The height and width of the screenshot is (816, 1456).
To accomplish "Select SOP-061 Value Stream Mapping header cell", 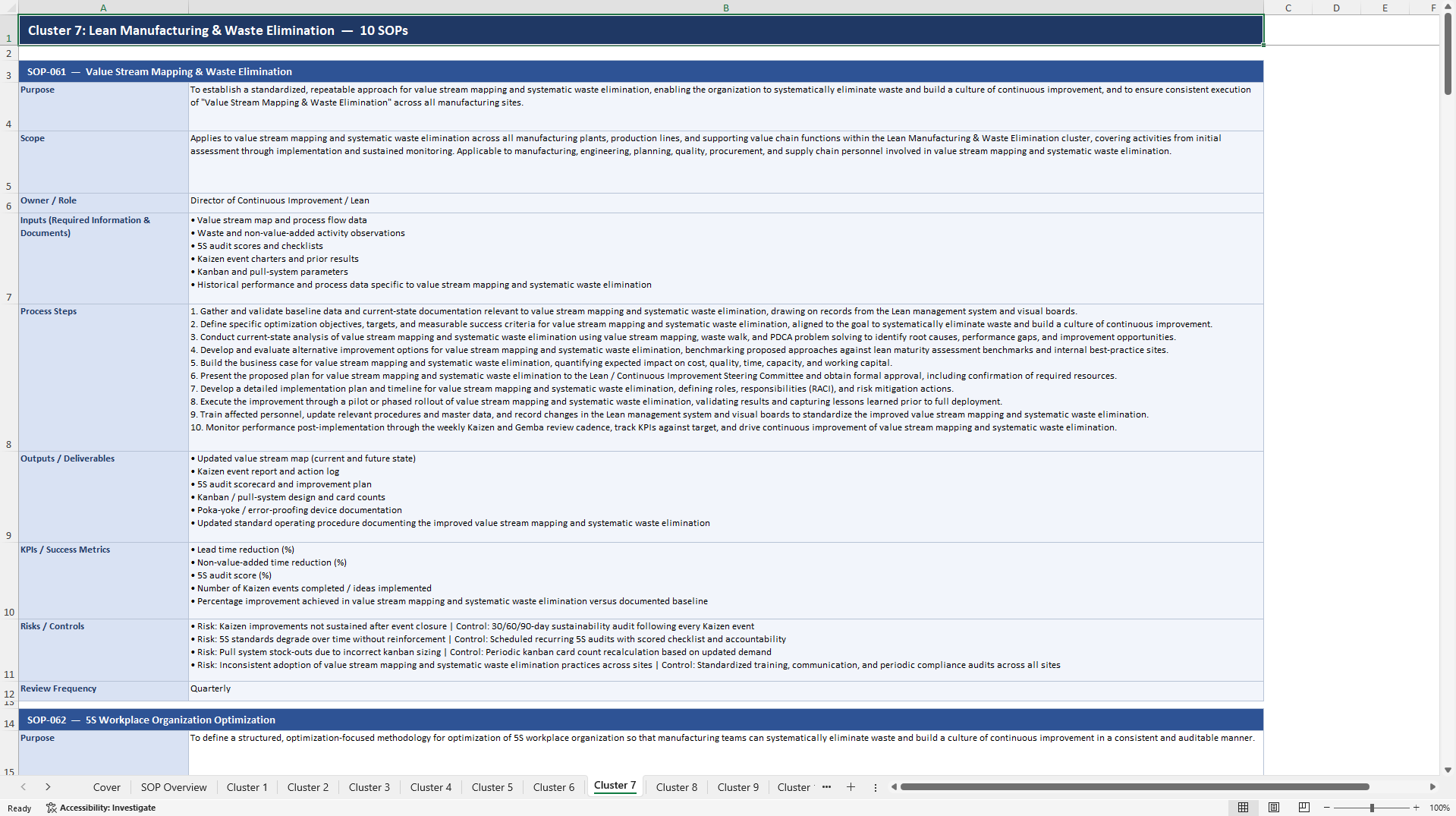I will pos(641,71).
